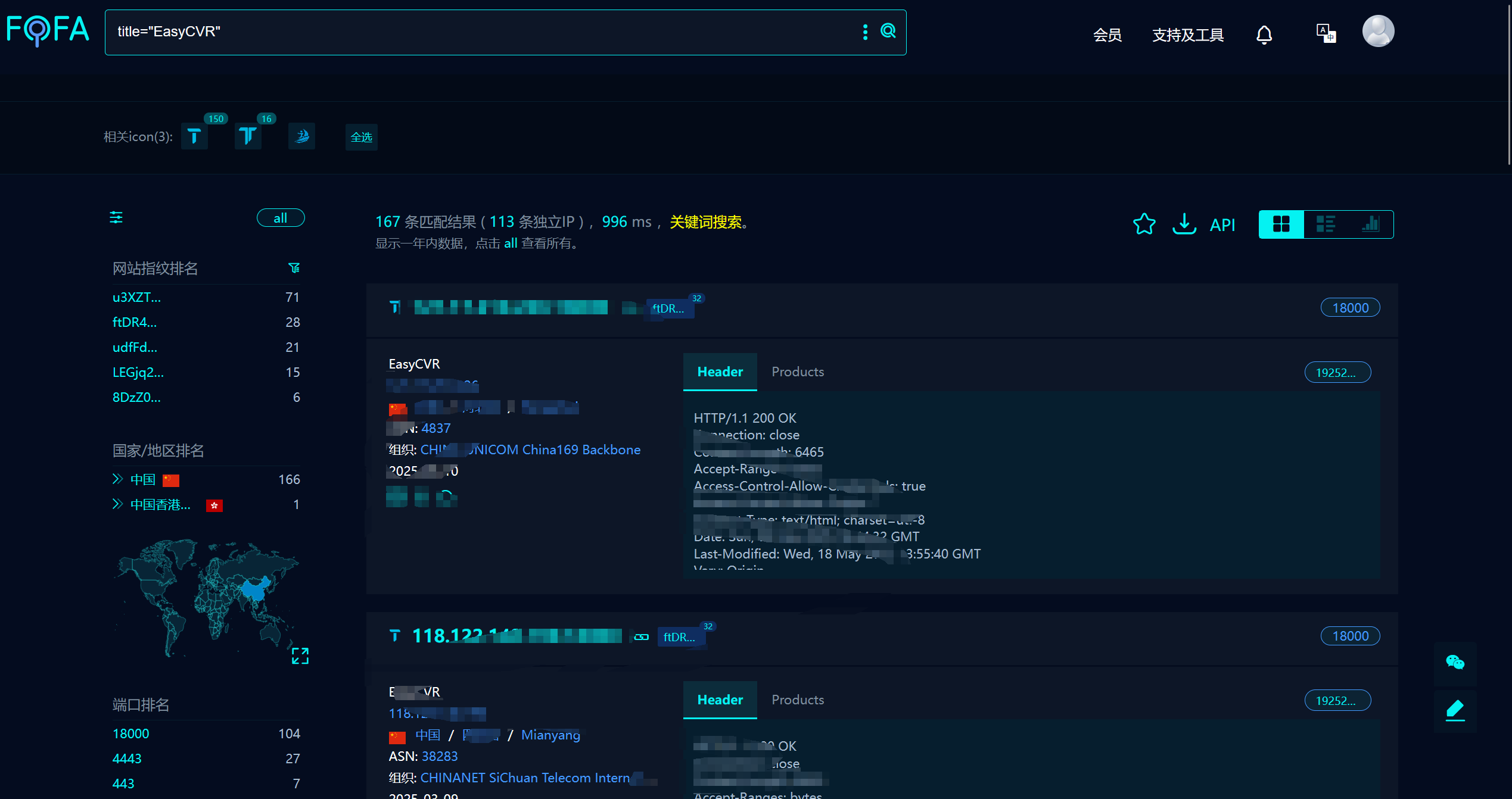
Task: Click the search magnifier icon in query bar
Action: tap(888, 31)
